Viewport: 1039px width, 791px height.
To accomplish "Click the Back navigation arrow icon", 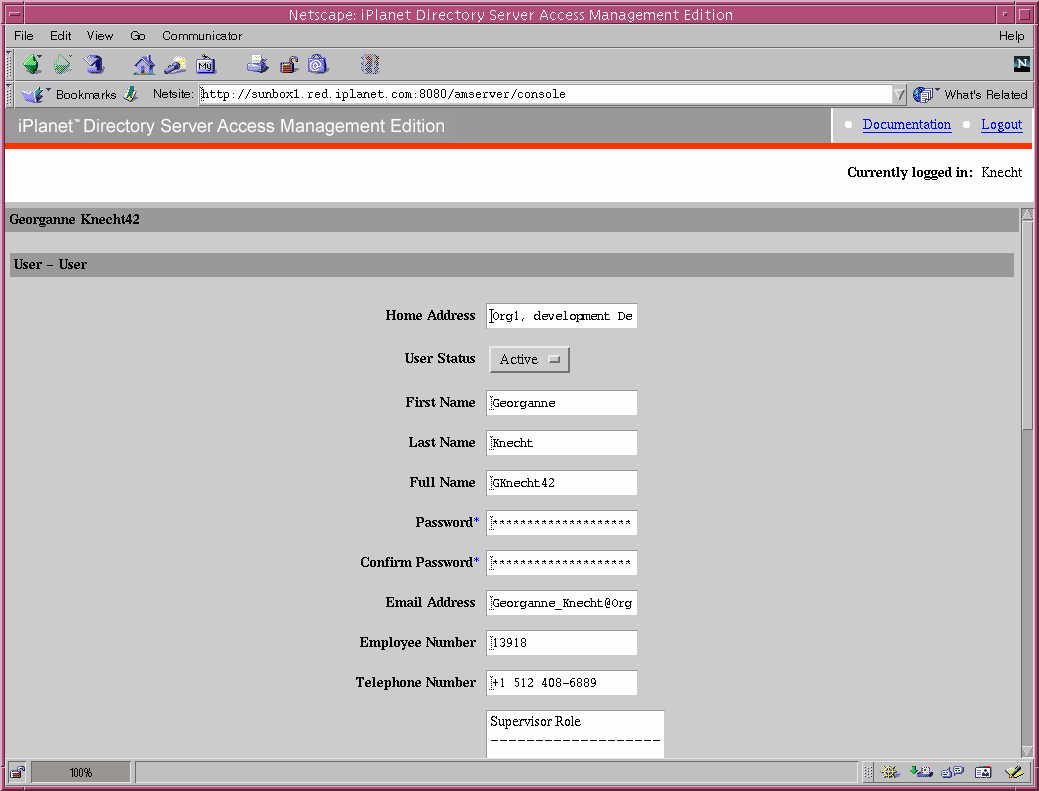I will point(32,64).
